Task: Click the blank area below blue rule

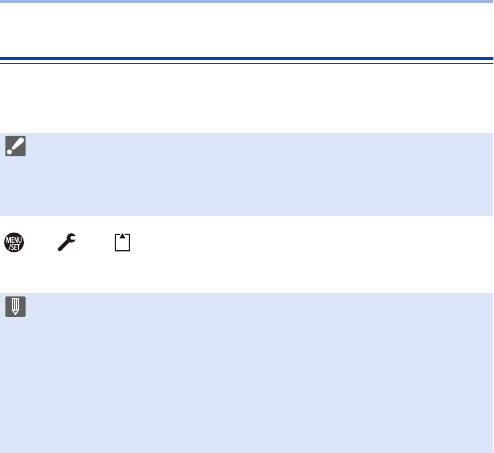Action: tap(247, 98)
